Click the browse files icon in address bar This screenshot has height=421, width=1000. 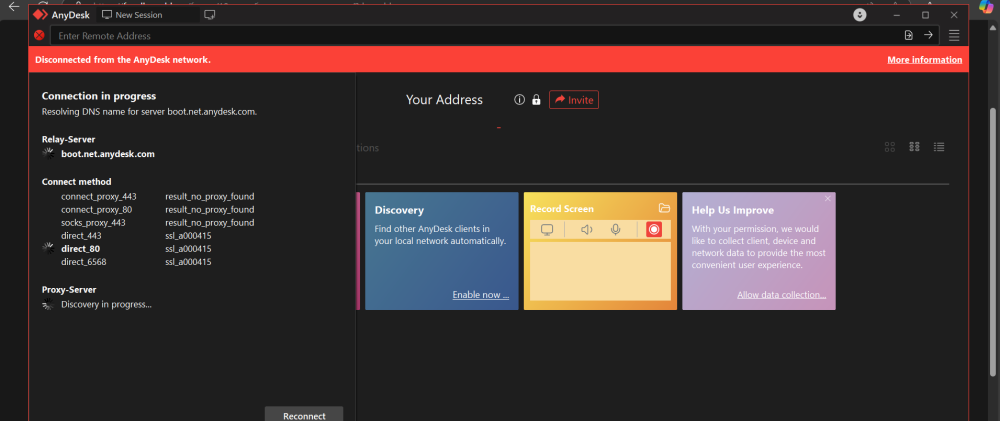[x=909, y=36]
